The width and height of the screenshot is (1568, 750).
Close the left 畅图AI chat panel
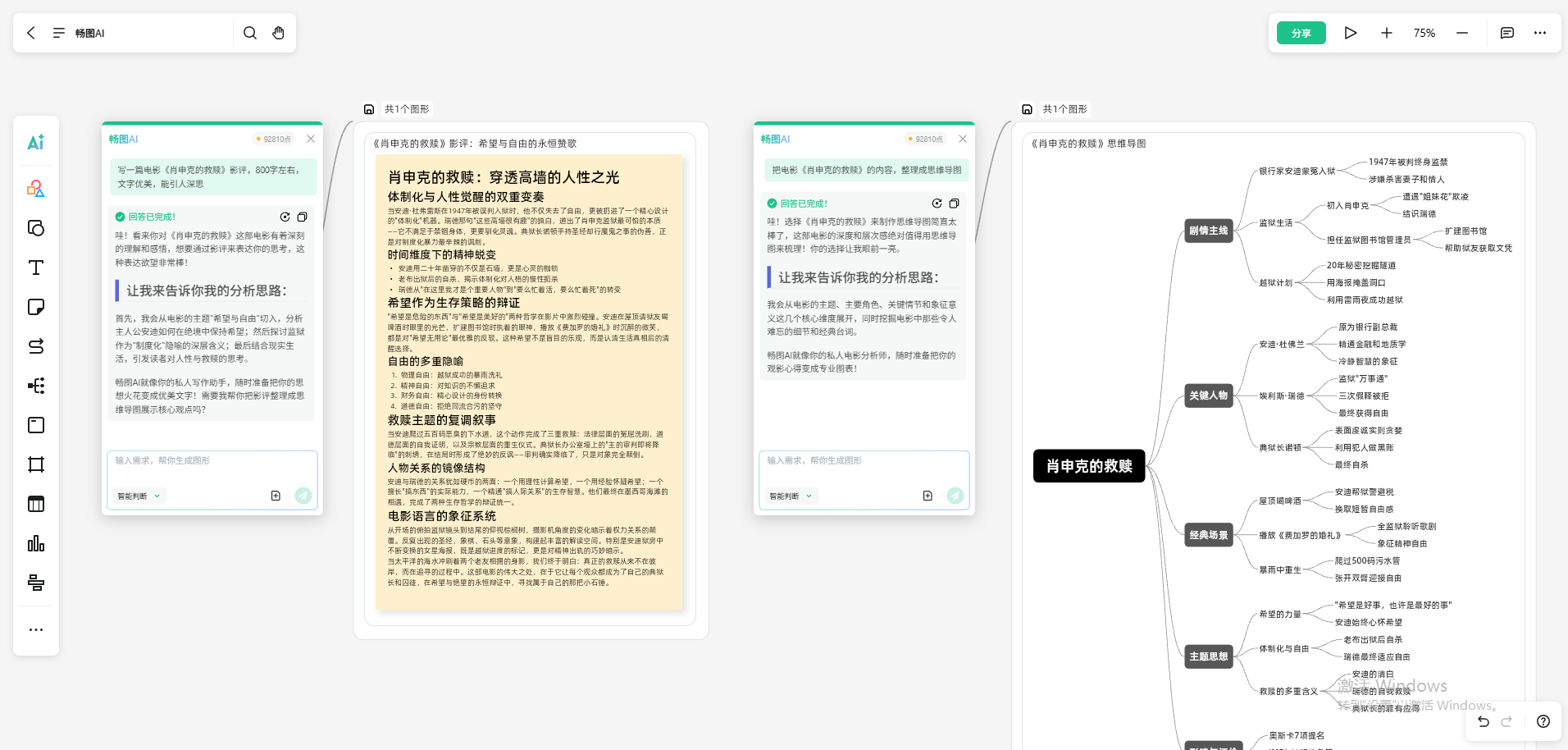pyautogui.click(x=311, y=139)
